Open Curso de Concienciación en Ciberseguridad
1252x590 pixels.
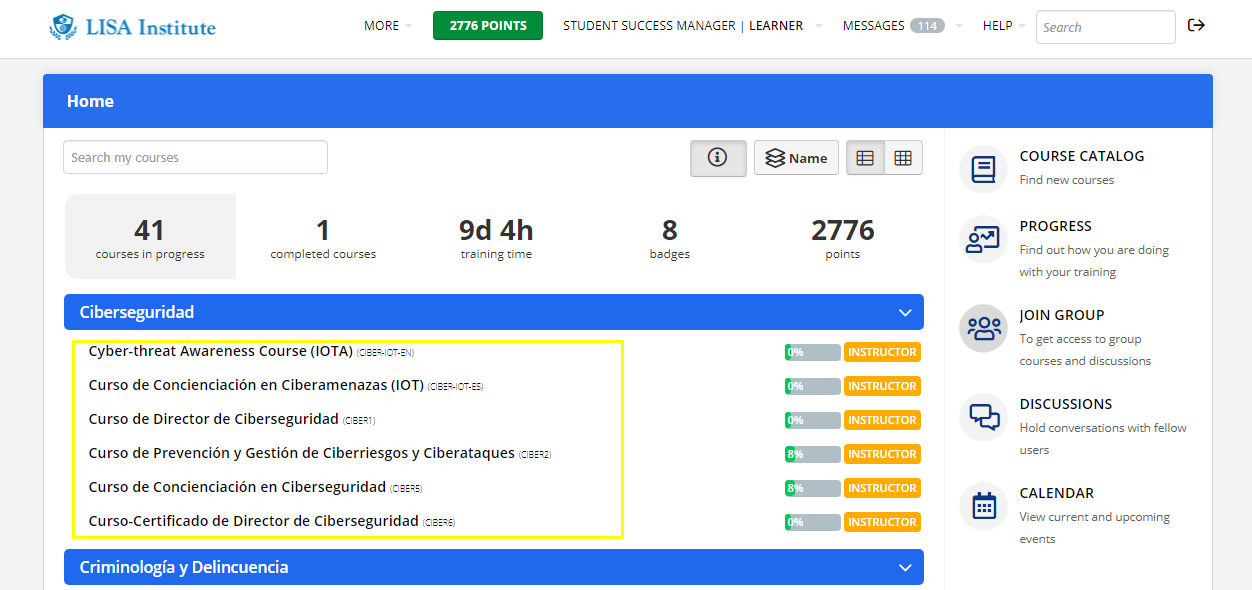(x=237, y=487)
